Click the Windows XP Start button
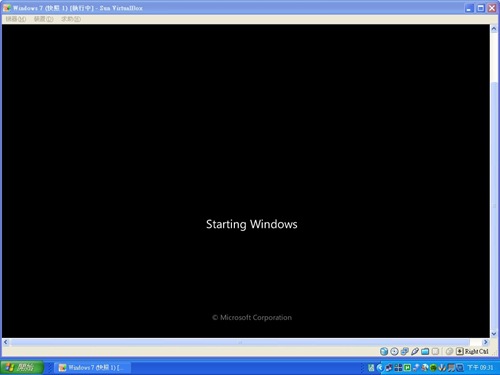Viewport: 500px width, 375px height. click(22, 368)
